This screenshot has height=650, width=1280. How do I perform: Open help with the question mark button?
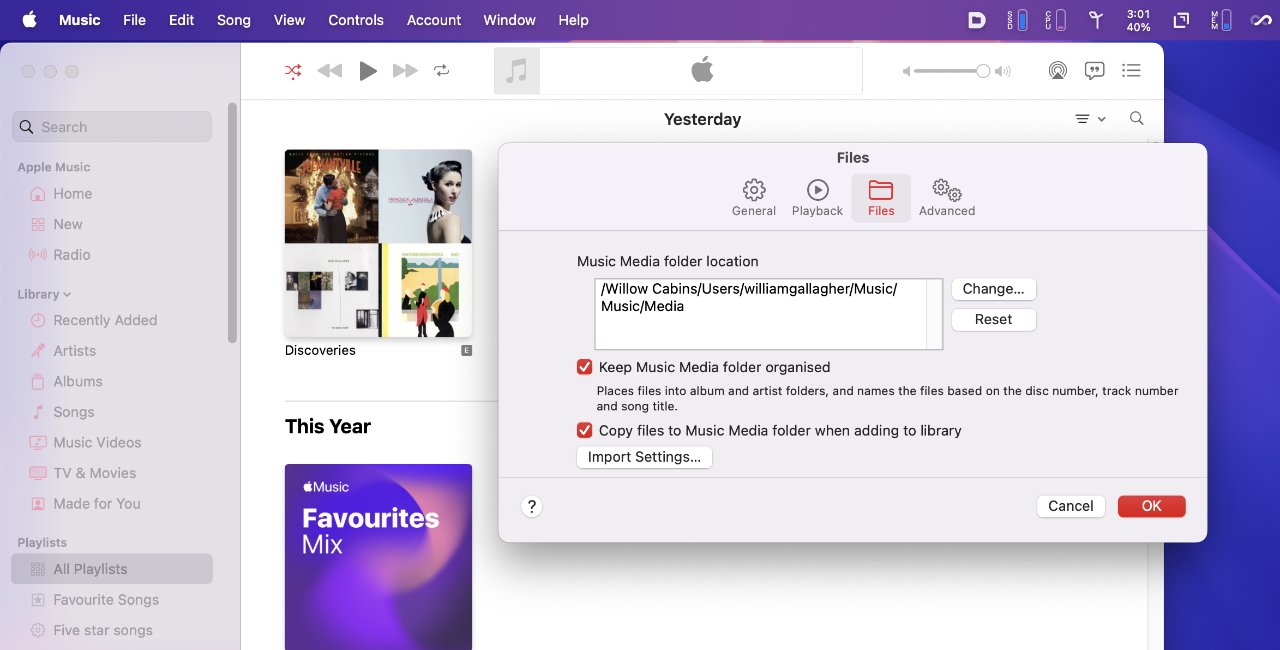pos(532,506)
